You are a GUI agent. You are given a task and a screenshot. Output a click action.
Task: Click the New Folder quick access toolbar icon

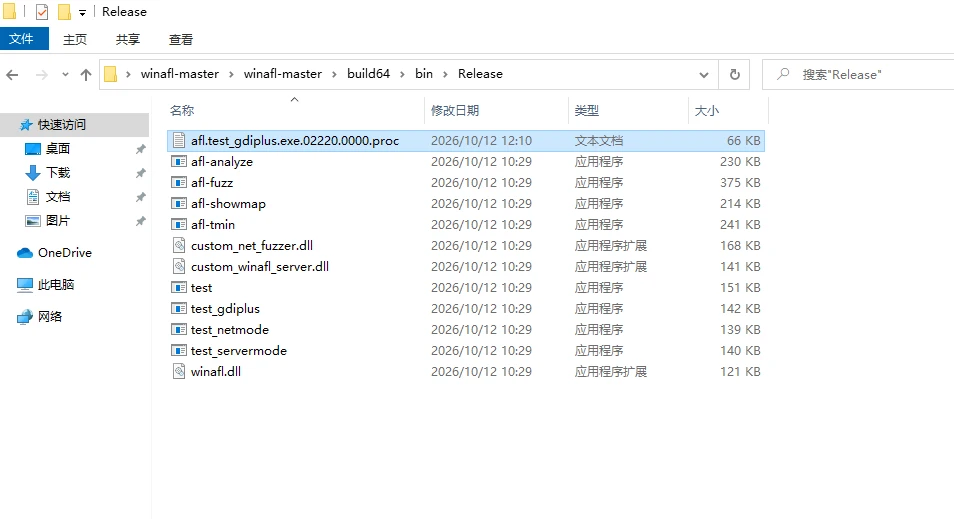pyautogui.click(x=64, y=12)
